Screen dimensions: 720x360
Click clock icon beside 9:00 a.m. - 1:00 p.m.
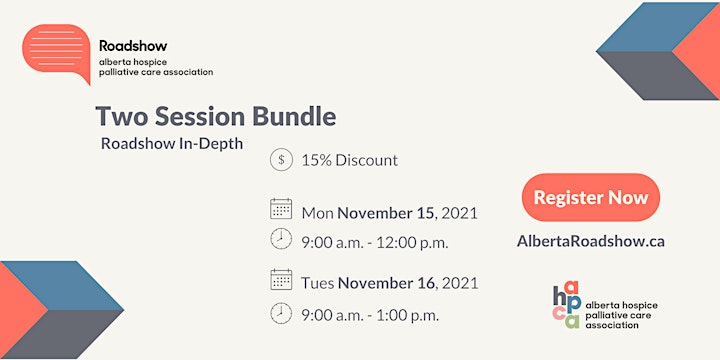coord(281,313)
